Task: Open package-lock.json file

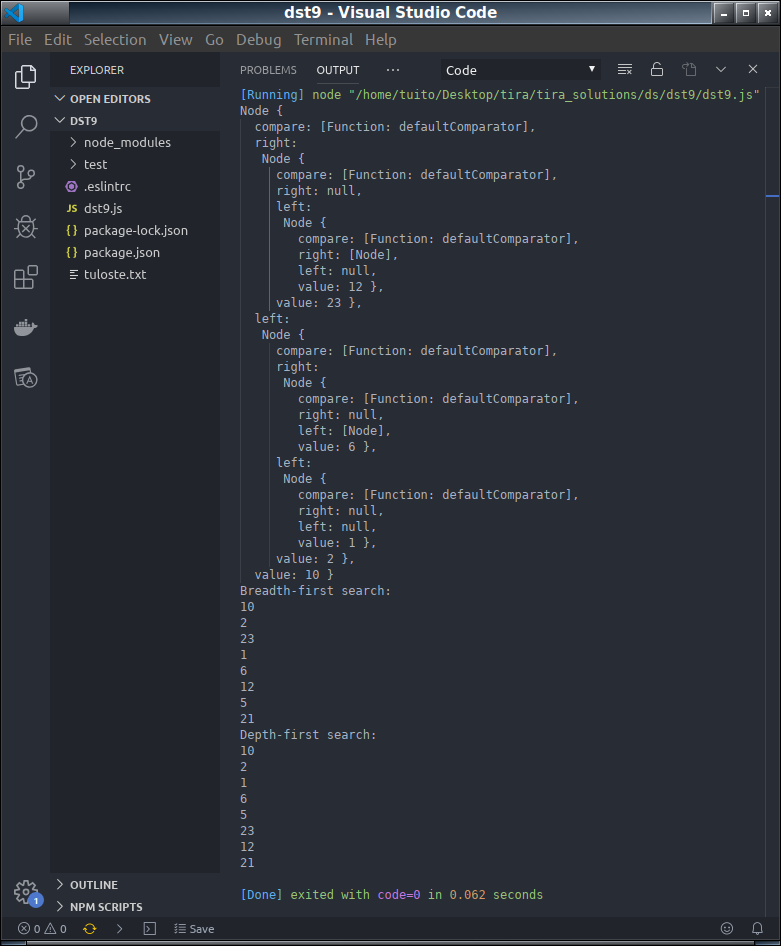Action: point(135,230)
